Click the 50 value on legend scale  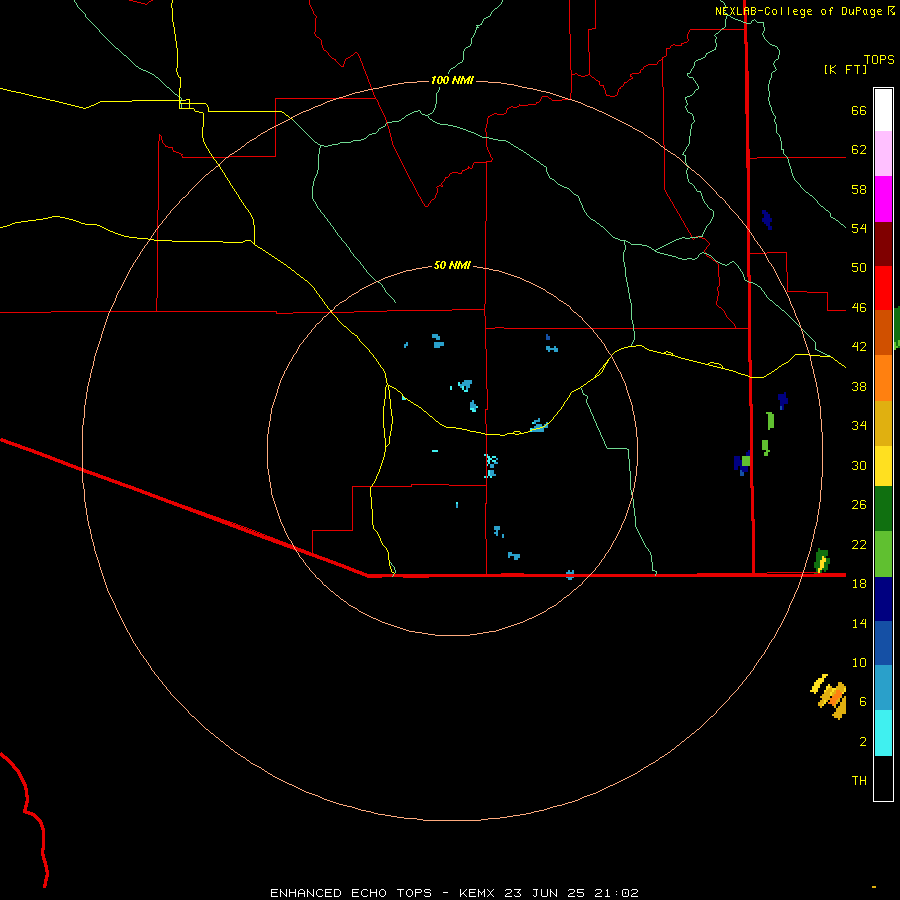click(859, 268)
